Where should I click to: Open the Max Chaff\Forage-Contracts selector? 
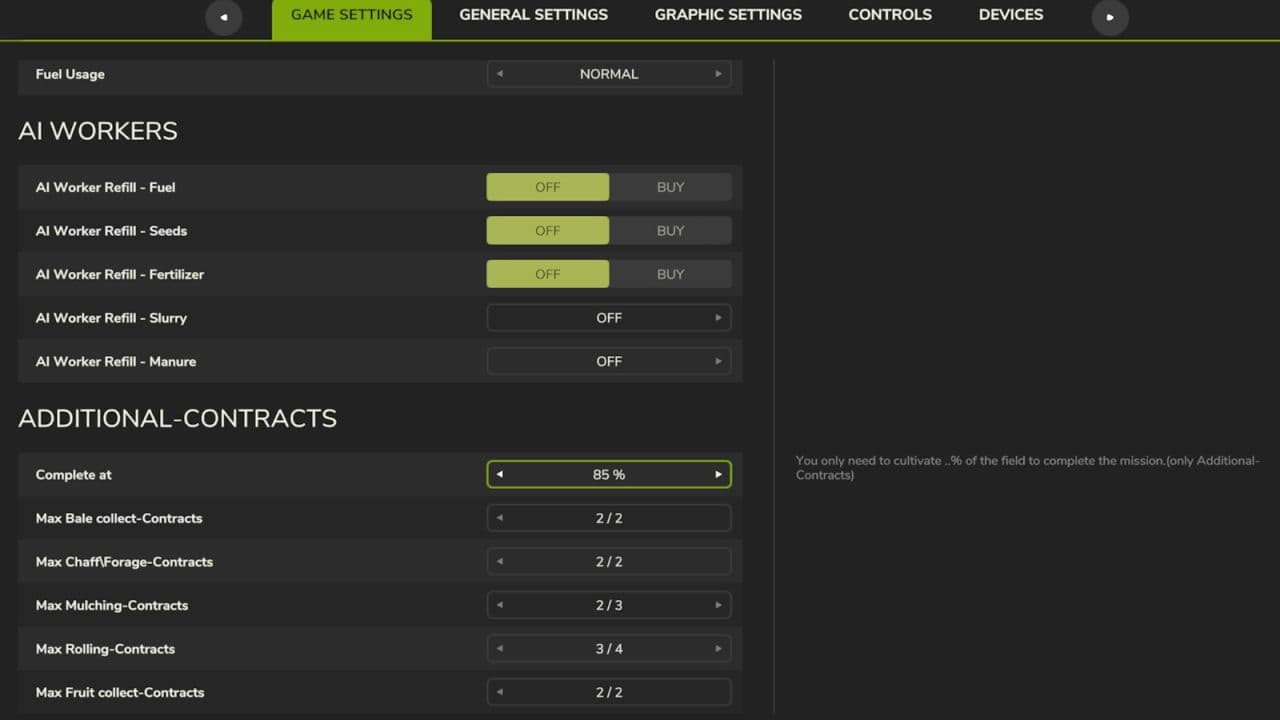pyautogui.click(x=608, y=561)
